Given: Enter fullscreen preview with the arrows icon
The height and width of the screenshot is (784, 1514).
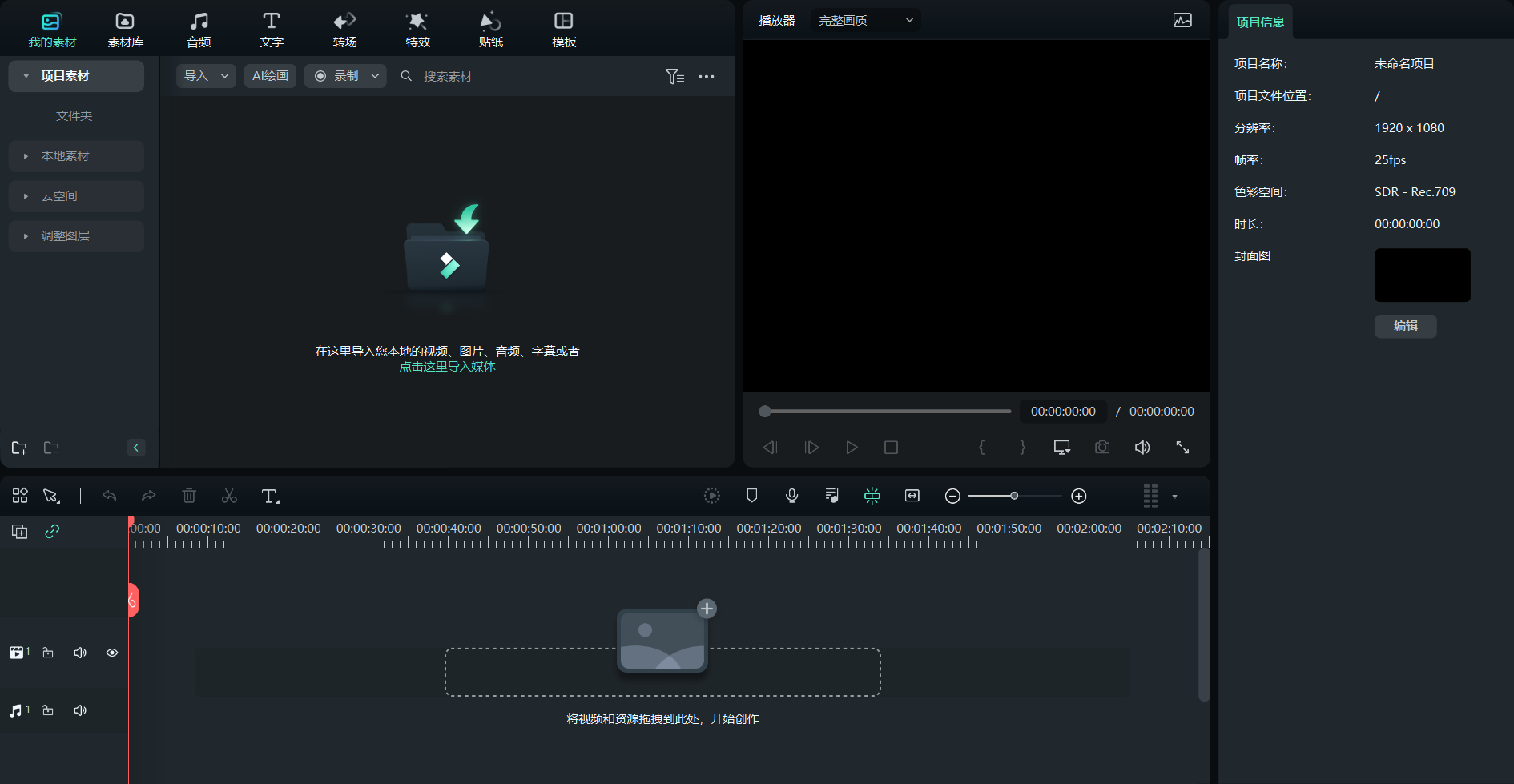Looking at the screenshot, I should click(x=1182, y=447).
